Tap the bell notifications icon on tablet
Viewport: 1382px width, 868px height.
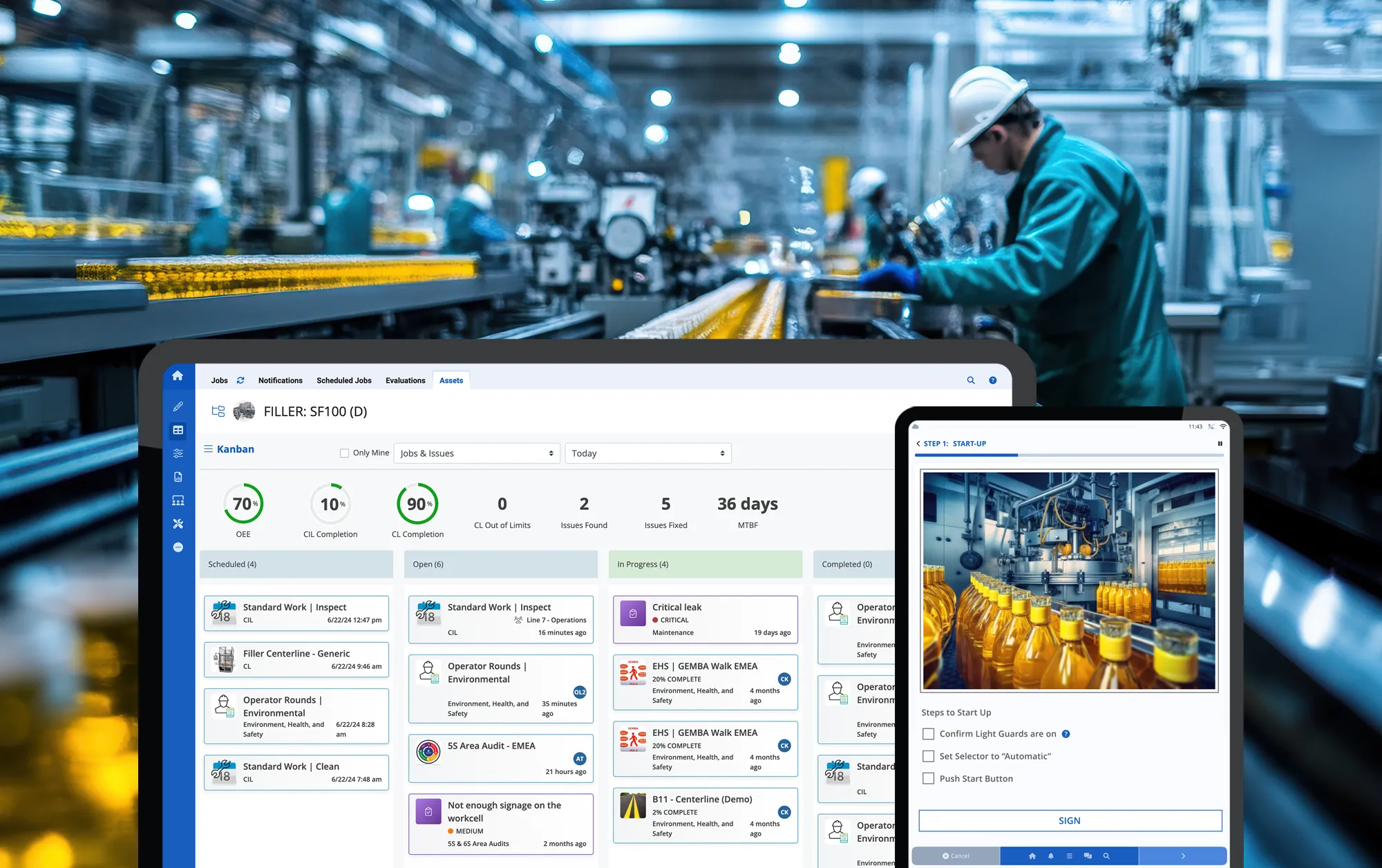pos(1051,856)
